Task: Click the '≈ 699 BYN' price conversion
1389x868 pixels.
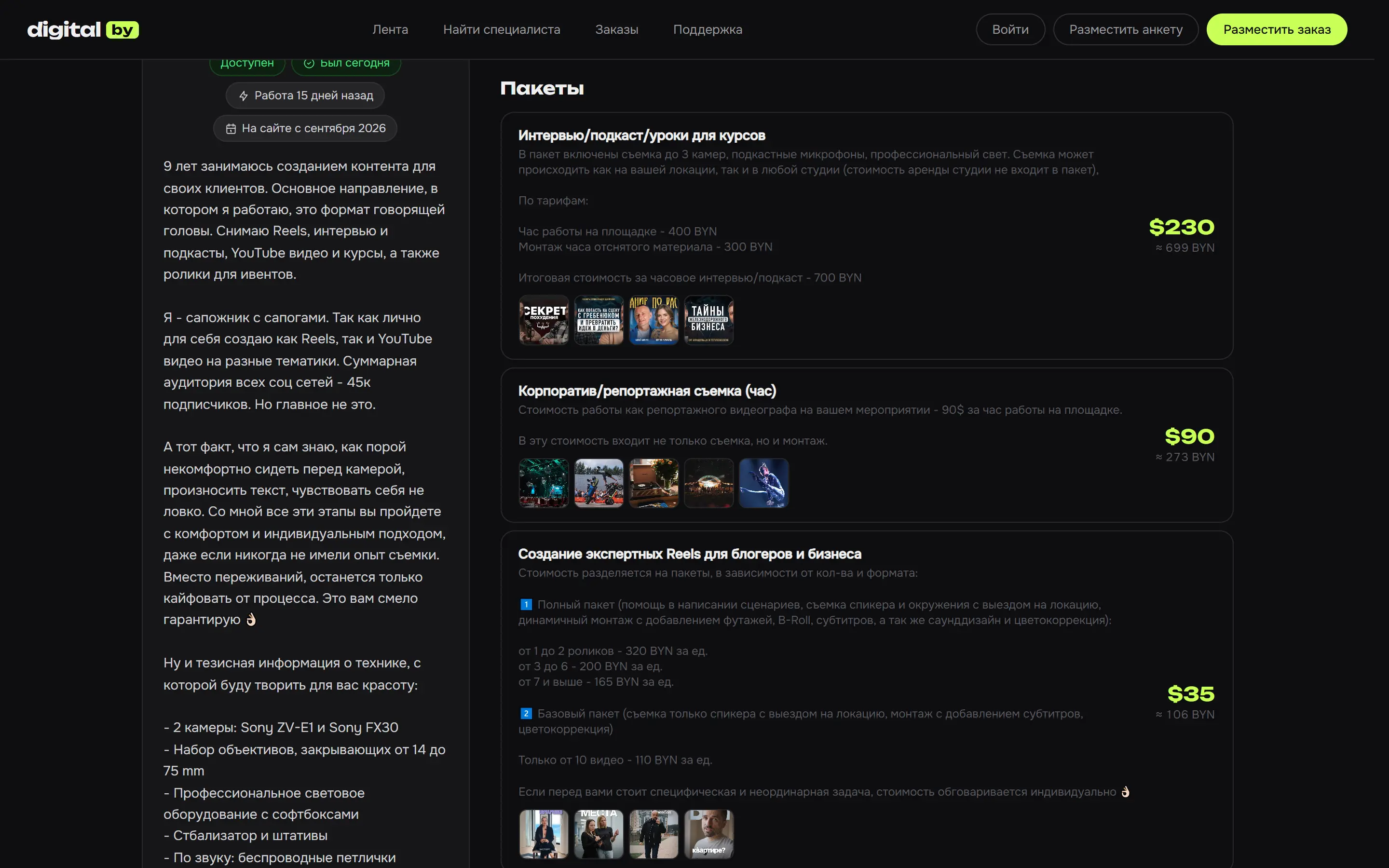Action: 1185,248
